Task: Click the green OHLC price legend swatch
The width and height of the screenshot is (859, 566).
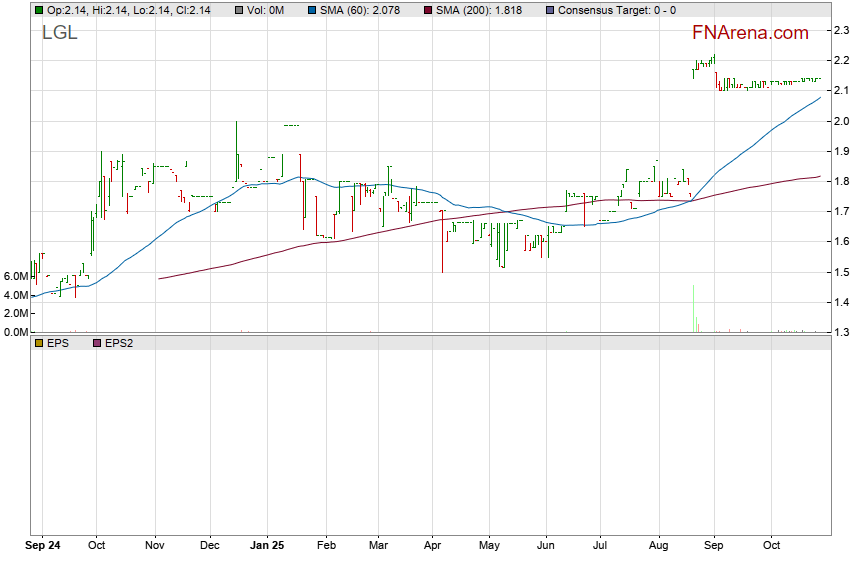Action: (x=39, y=10)
